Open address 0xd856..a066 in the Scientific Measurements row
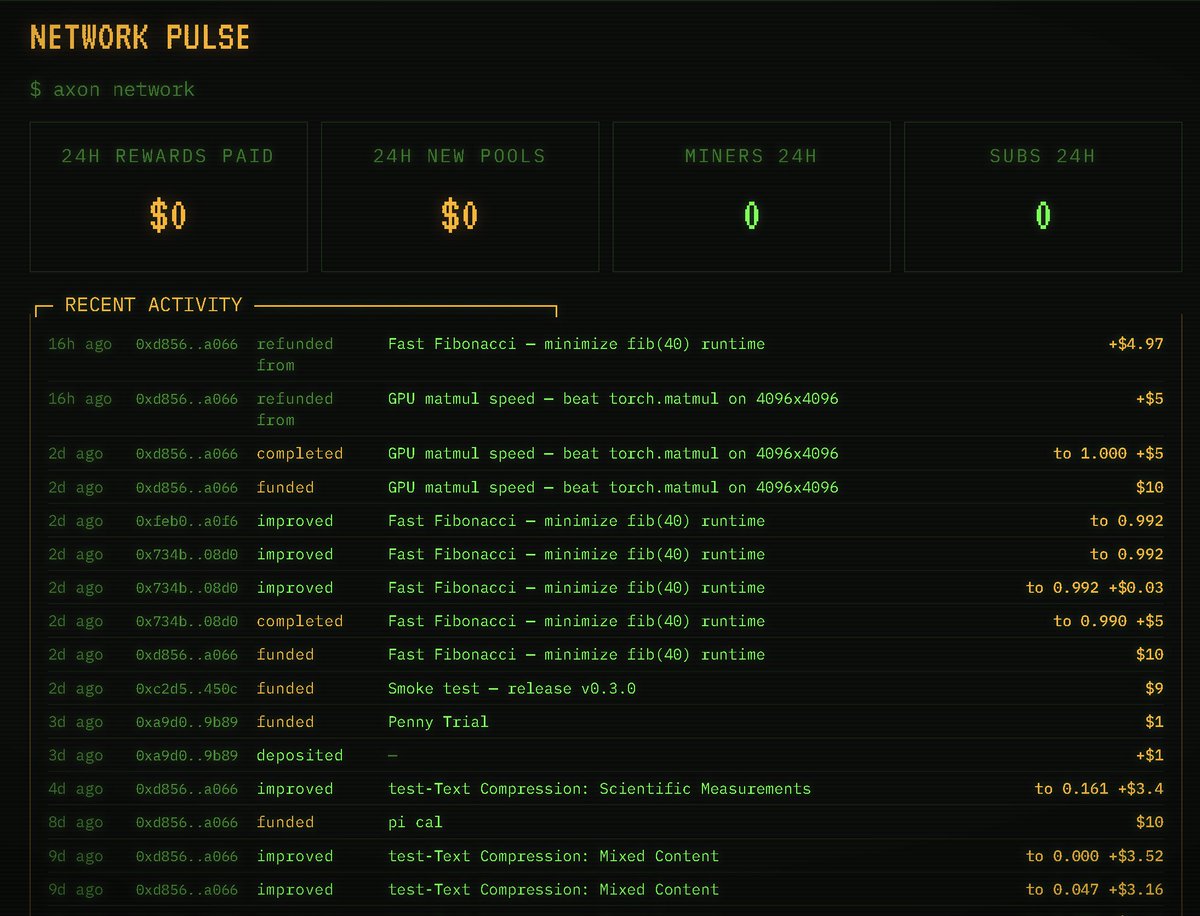Image resolution: width=1200 pixels, height=916 pixels. (x=187, y=789)
